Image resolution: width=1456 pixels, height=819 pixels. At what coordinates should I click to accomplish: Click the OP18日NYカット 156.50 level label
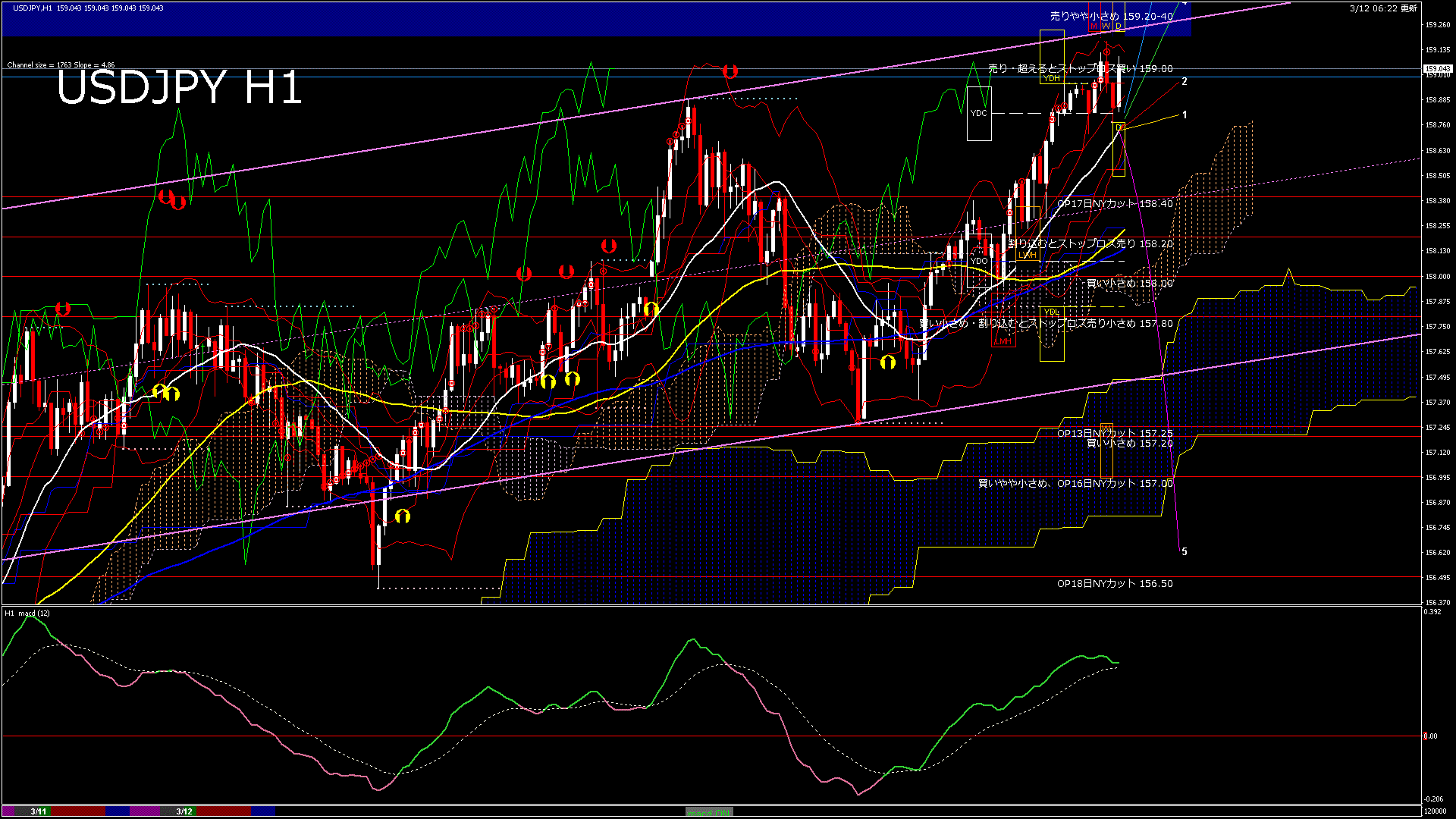click(1115, 584)
